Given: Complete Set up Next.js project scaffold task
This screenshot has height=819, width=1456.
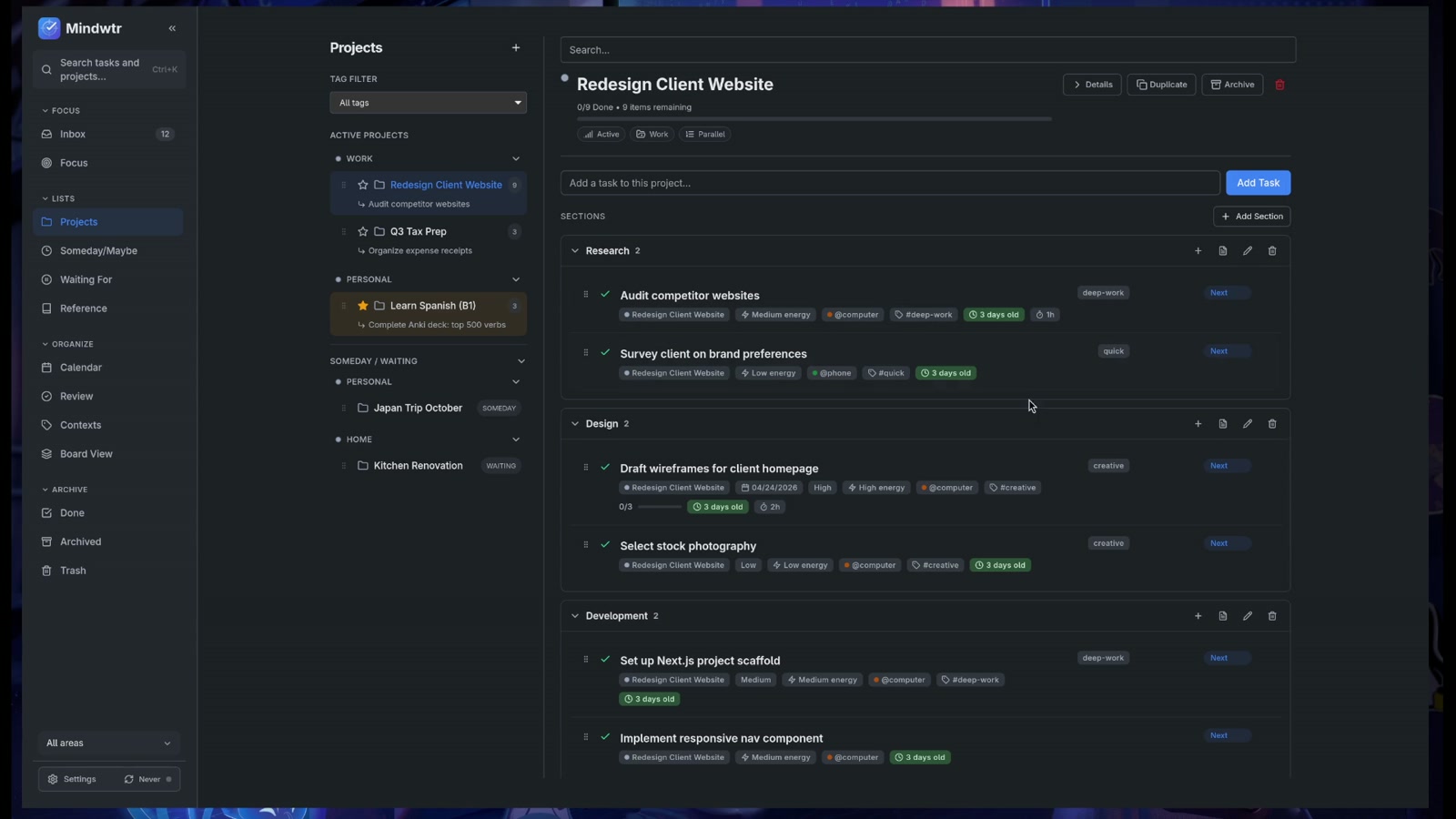Looking at the screenshot, I should click(x=605, y=659).
